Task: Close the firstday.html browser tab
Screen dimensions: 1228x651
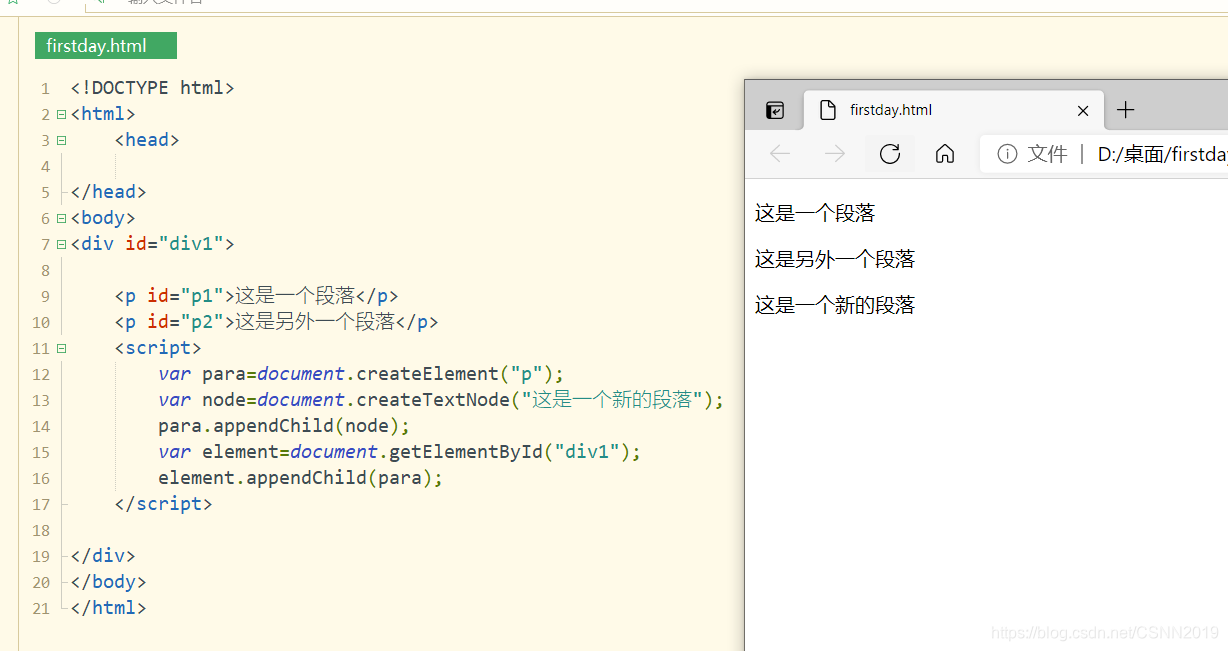Action: point(1082,111)
